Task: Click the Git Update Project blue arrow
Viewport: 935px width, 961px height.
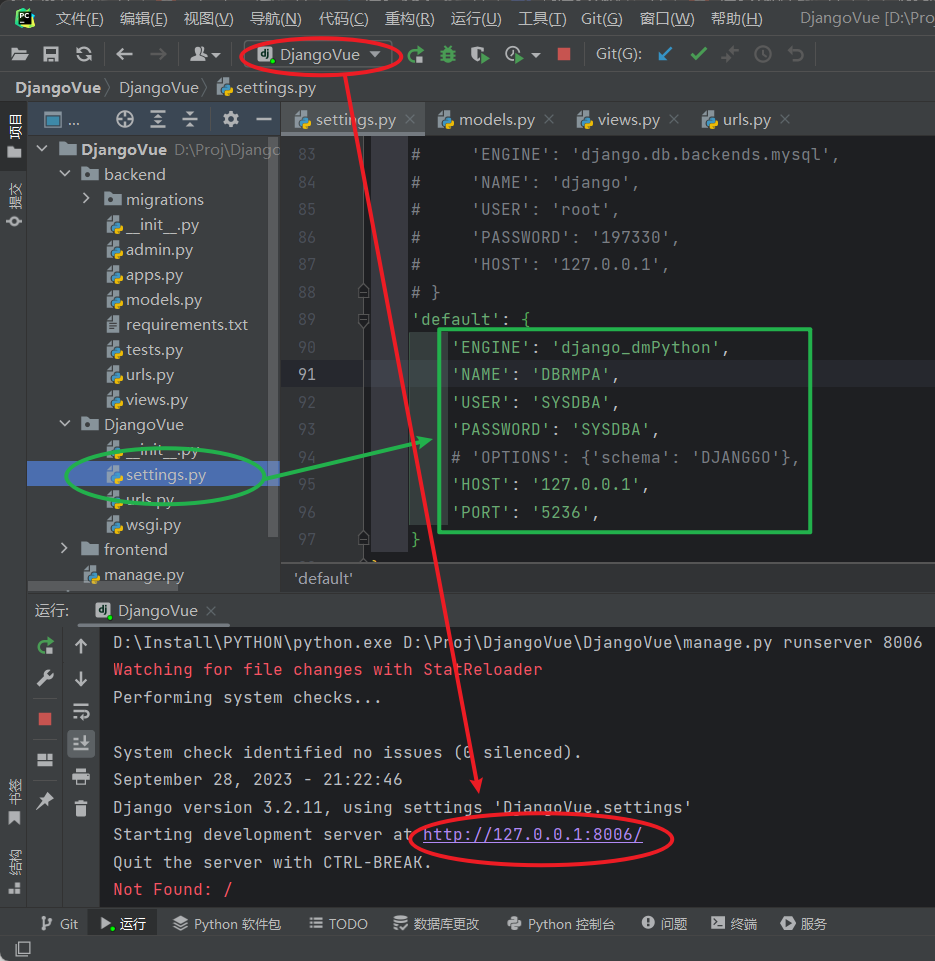Action: (x=665, y=55)
